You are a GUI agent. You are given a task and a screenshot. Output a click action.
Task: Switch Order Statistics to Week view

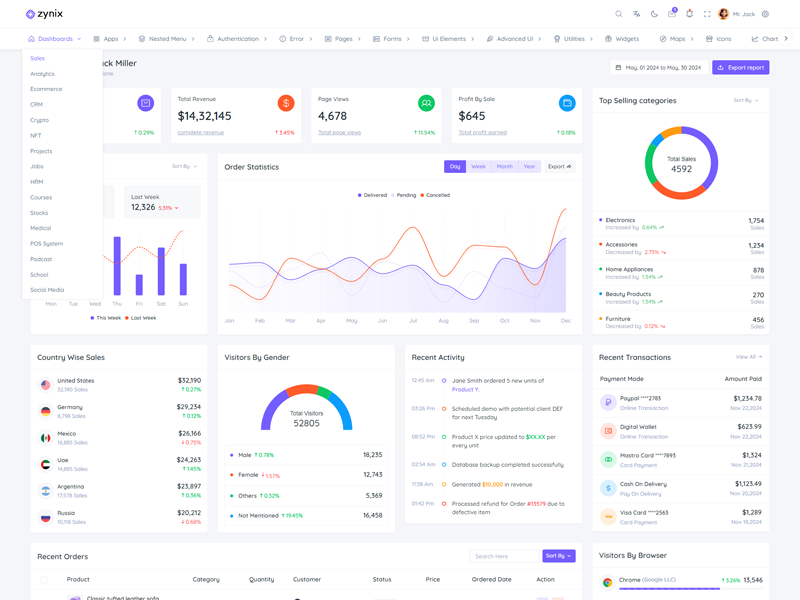(x=478, y=167)
